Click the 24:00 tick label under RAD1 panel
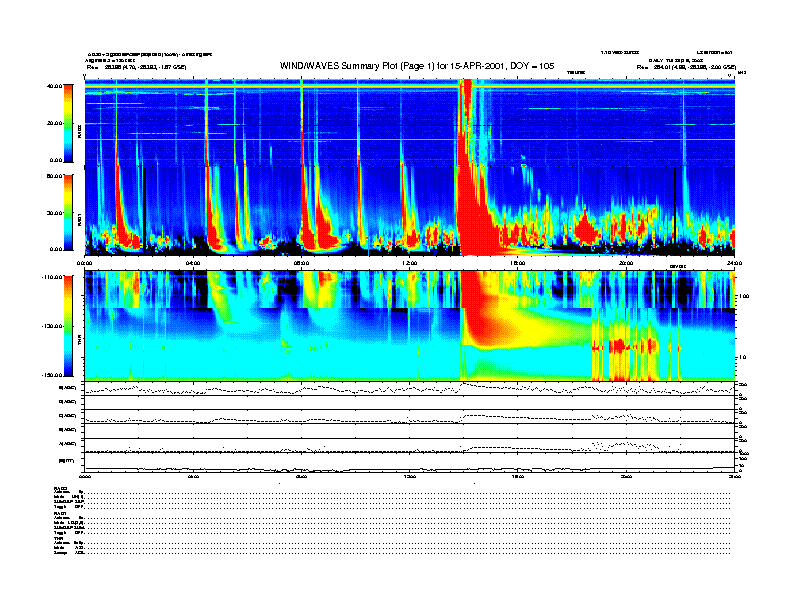The width and height of the screenshot is (792, 612). (734, 263)
